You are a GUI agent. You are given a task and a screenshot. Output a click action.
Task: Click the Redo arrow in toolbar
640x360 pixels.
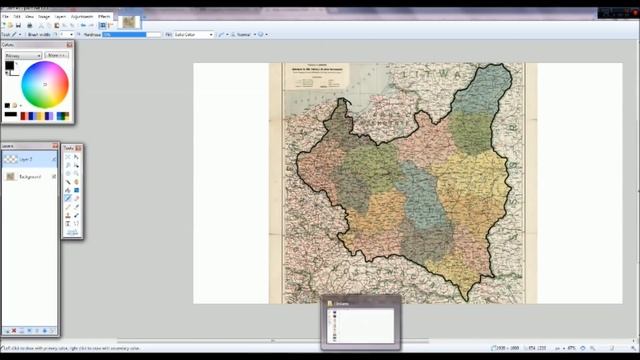coord(91,25)
